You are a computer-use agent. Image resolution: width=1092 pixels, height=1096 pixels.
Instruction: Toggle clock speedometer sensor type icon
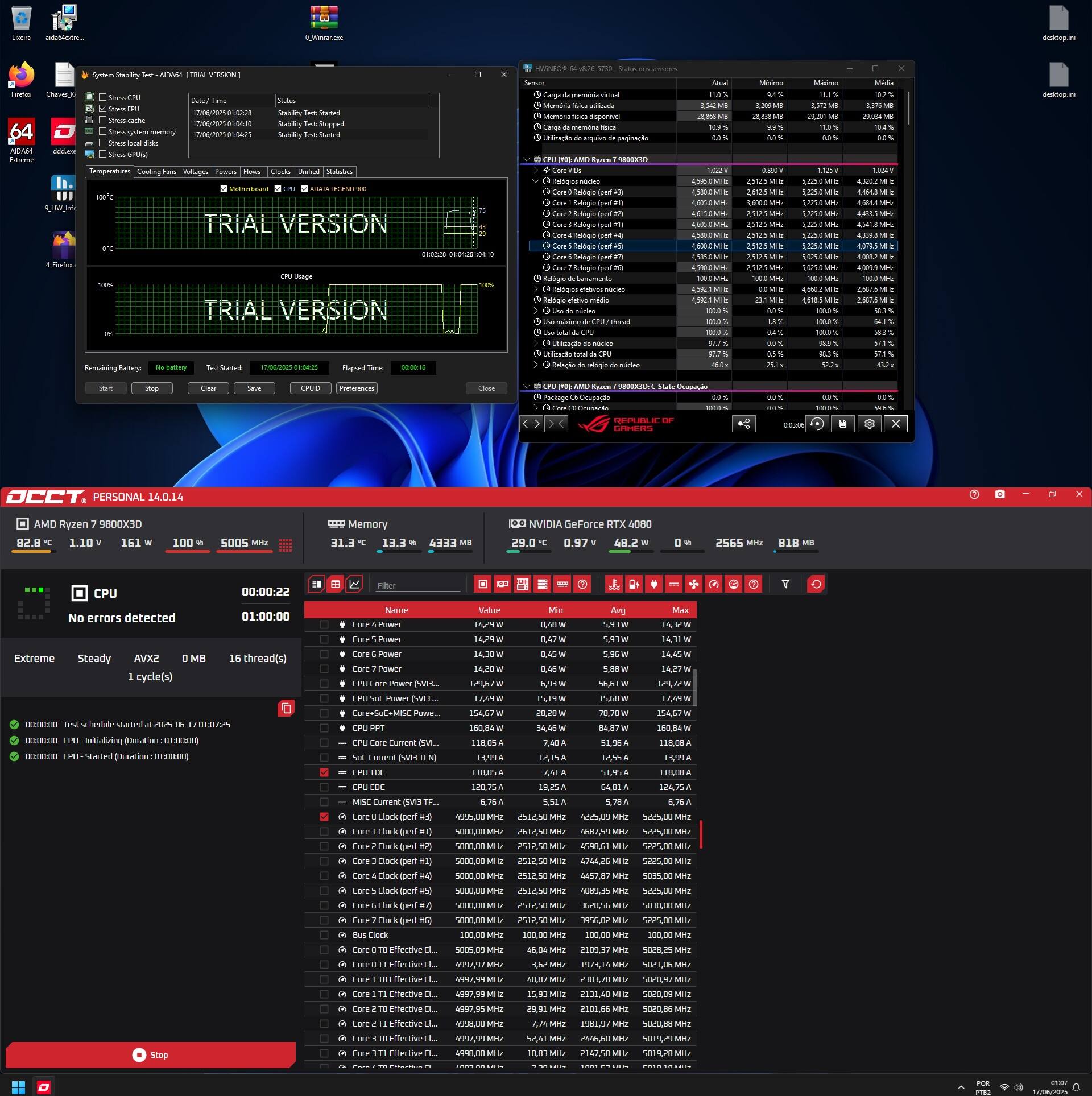714,584
